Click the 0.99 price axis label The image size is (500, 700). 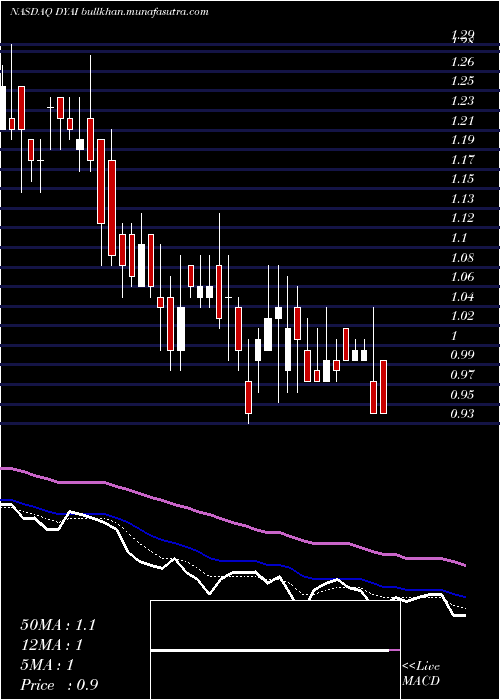(462, 355)
